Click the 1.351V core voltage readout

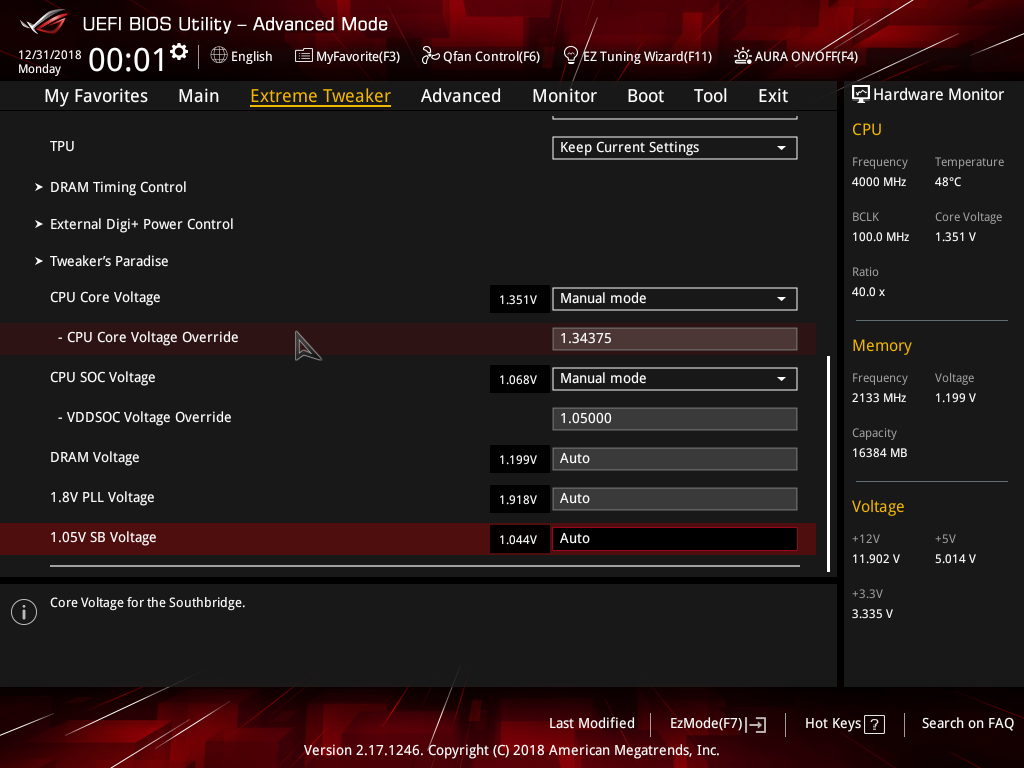519,299
